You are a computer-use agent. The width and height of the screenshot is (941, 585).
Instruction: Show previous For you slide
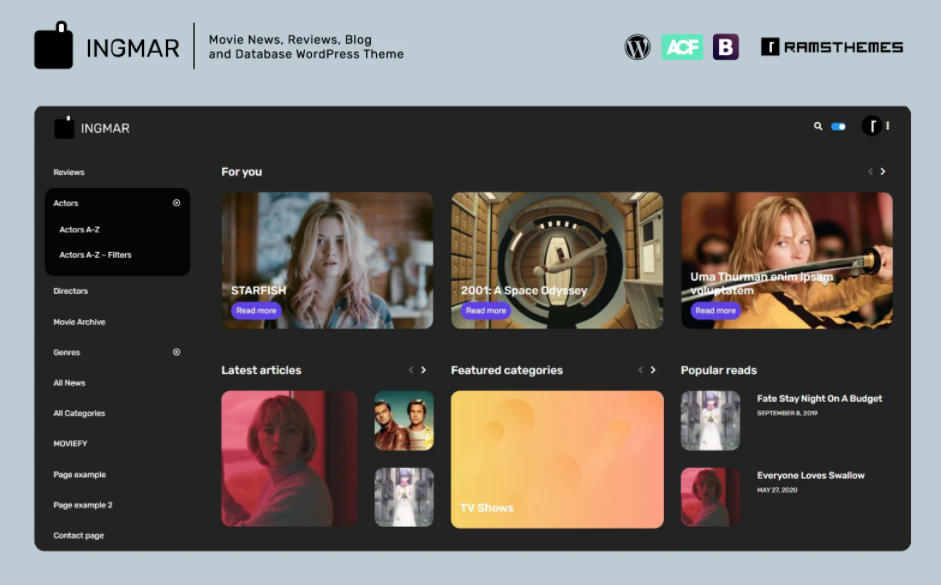(x=870, y=172)
